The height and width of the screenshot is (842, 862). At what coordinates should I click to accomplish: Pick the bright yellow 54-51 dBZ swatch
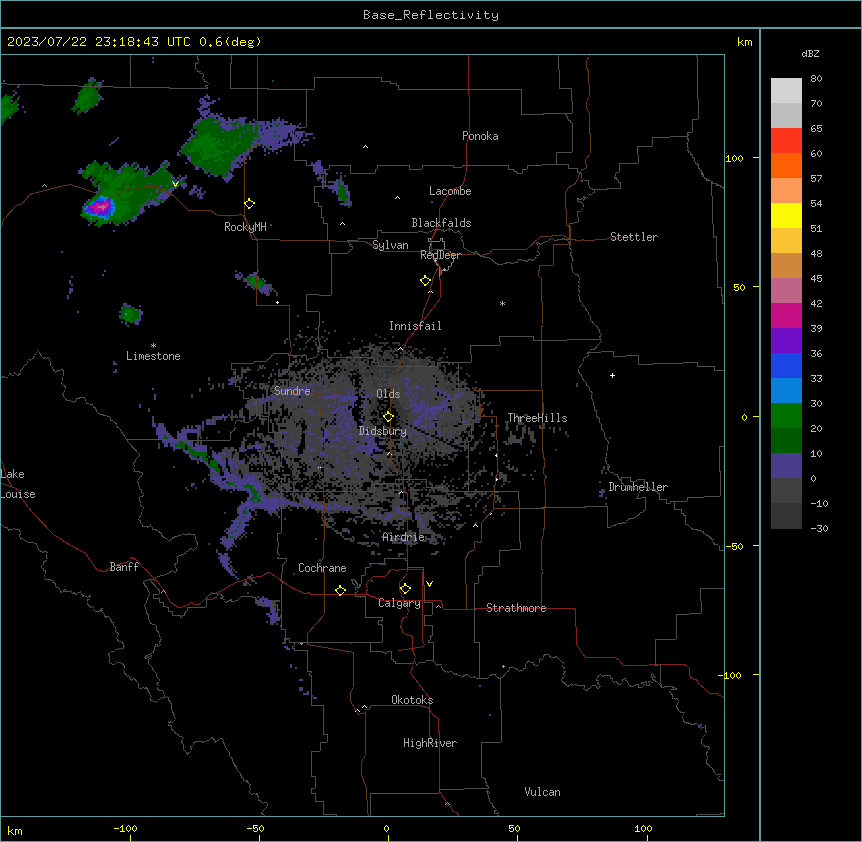(786, 216)
